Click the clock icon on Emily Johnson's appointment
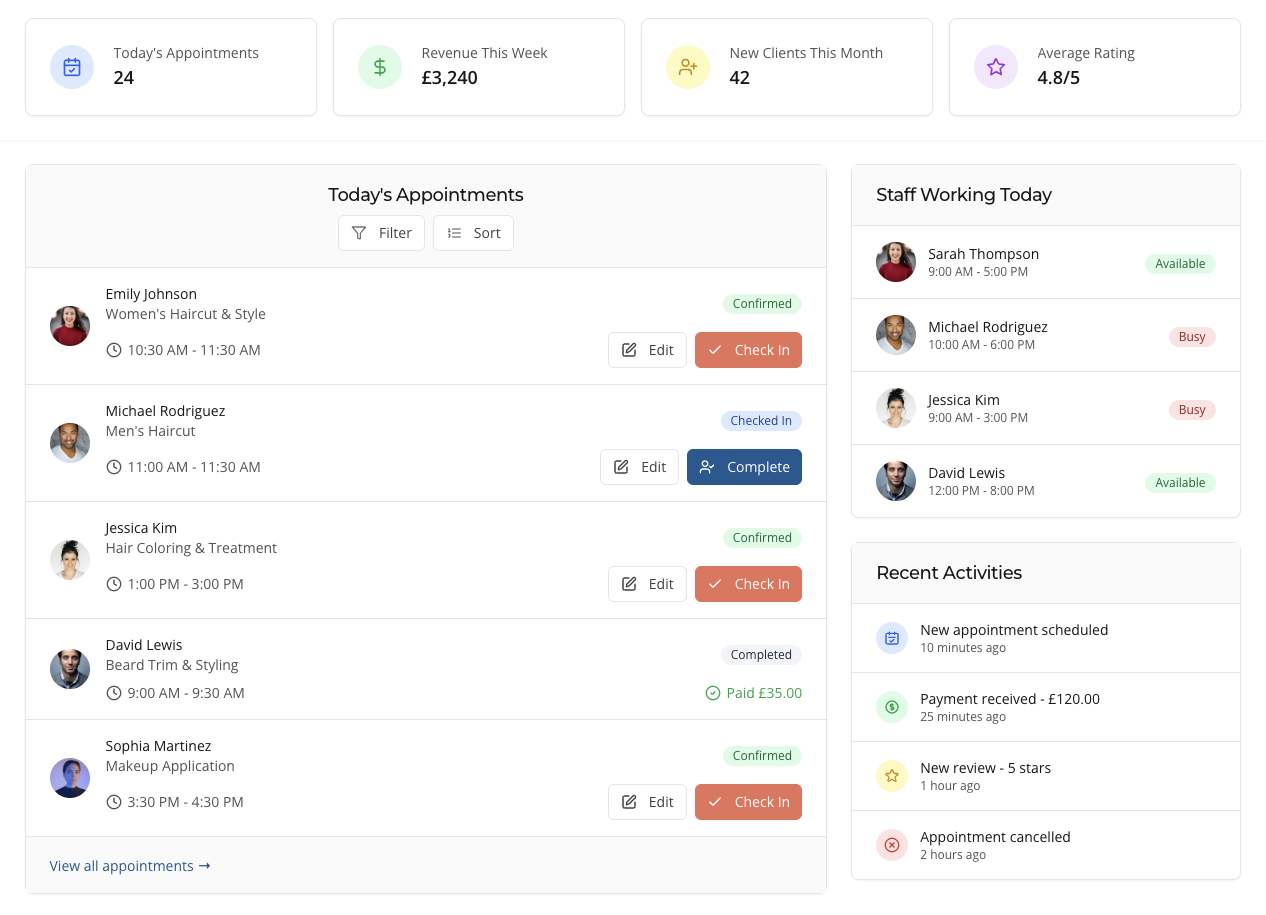This screenshot has height=915, width=1266. tap(113, 350)
